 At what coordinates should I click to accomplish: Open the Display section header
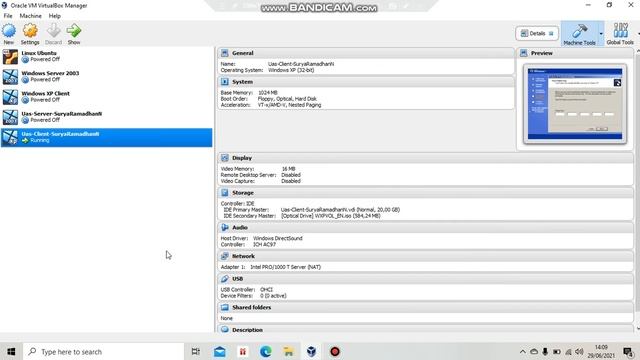(426, 158)
